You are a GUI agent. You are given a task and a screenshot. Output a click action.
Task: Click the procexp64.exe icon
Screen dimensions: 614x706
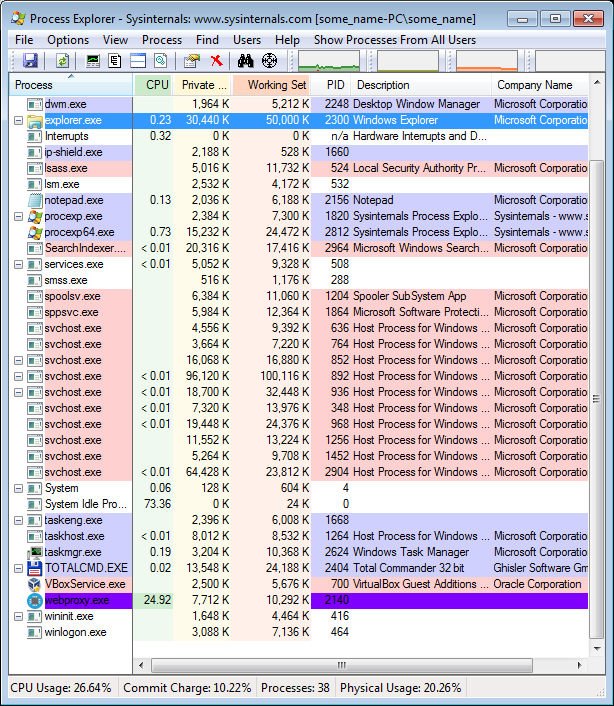tap(35, 232)
